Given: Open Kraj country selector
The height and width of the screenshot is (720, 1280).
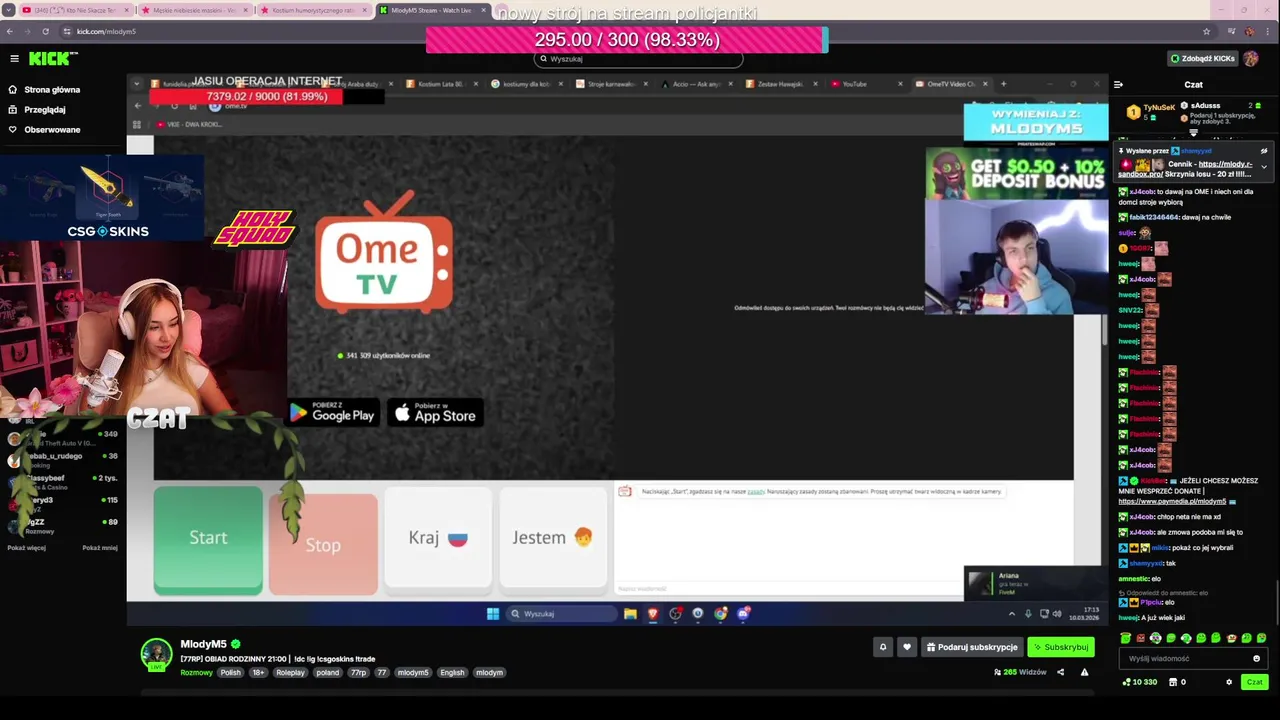Looking at the screenshot, I should coord(438,538).
